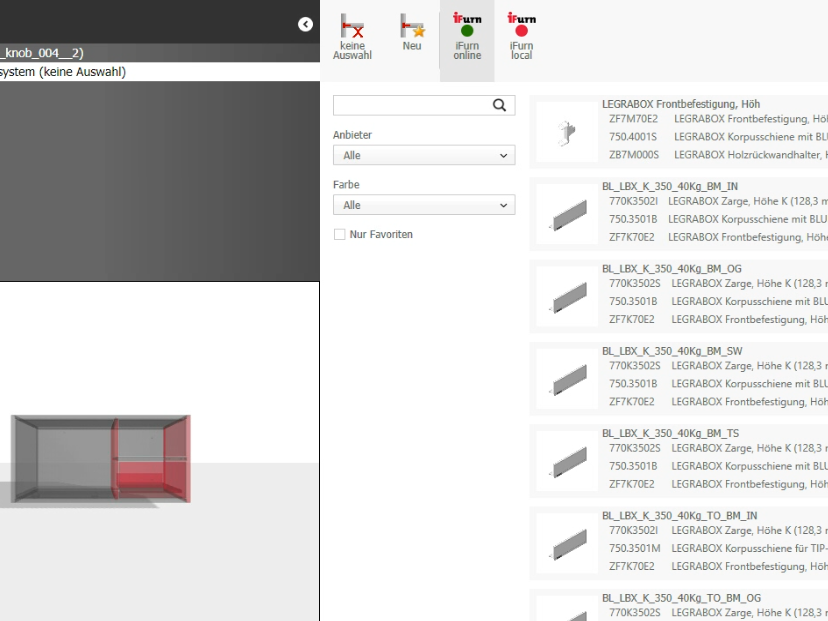This screenshot has width=828, height=621.
Task: Click the BL_LBX_K_350_40Kg_BM_TS title
Action: click(670, 434)
